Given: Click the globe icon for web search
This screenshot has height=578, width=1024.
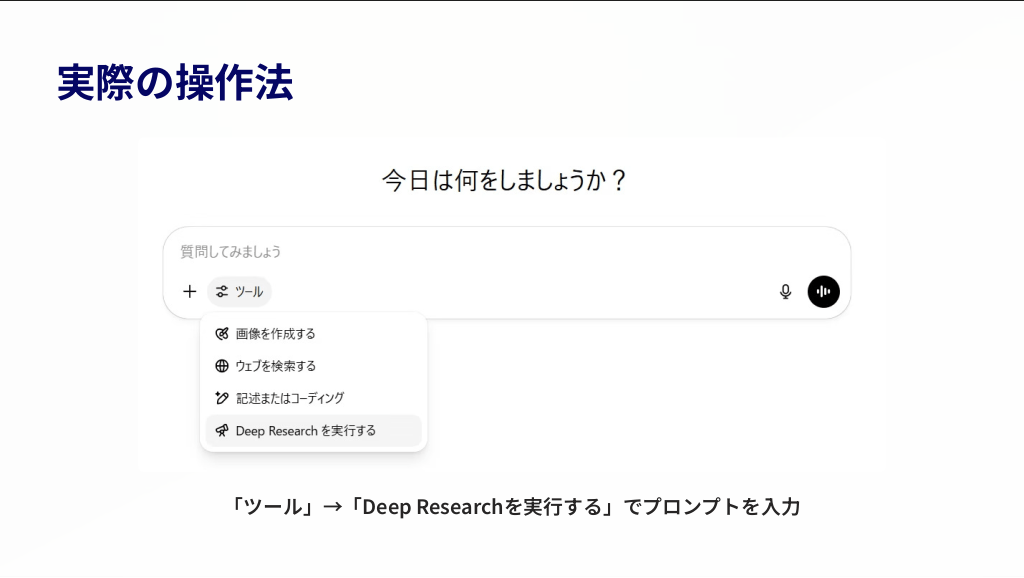Looking at the screenshot, I should [x=222, y=366].
